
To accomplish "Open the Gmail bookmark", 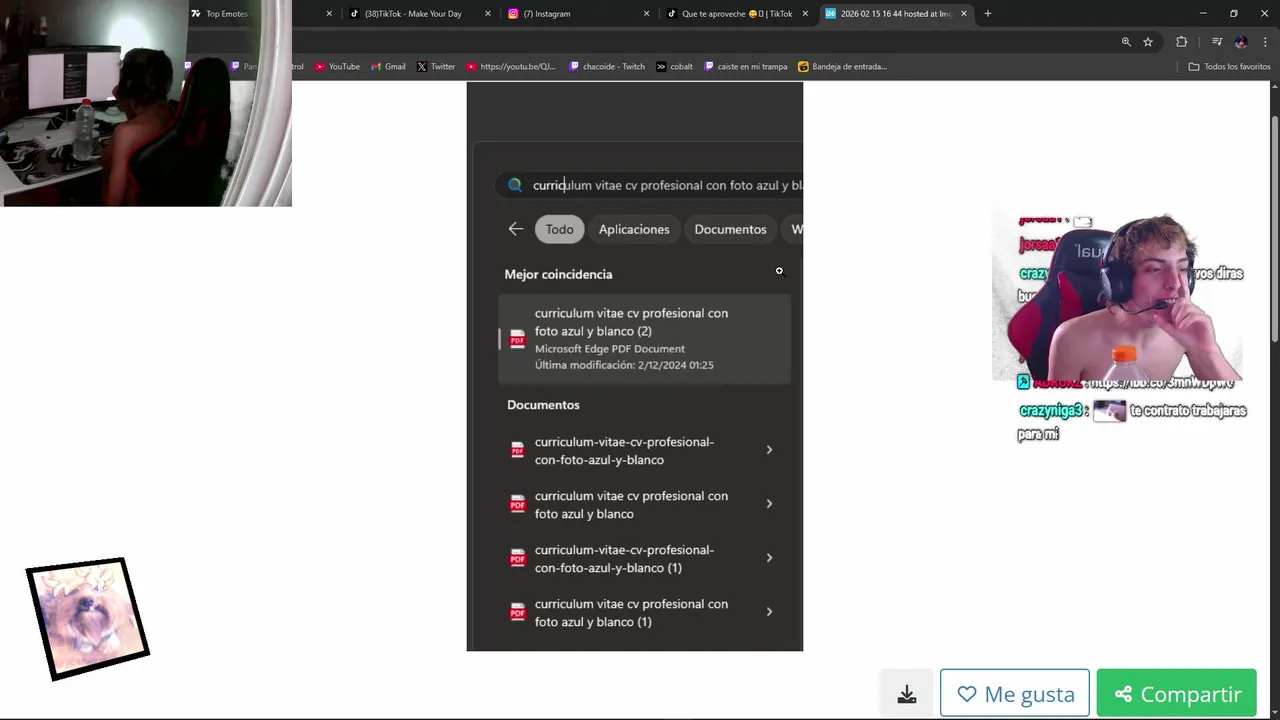I will pos(388,67).
